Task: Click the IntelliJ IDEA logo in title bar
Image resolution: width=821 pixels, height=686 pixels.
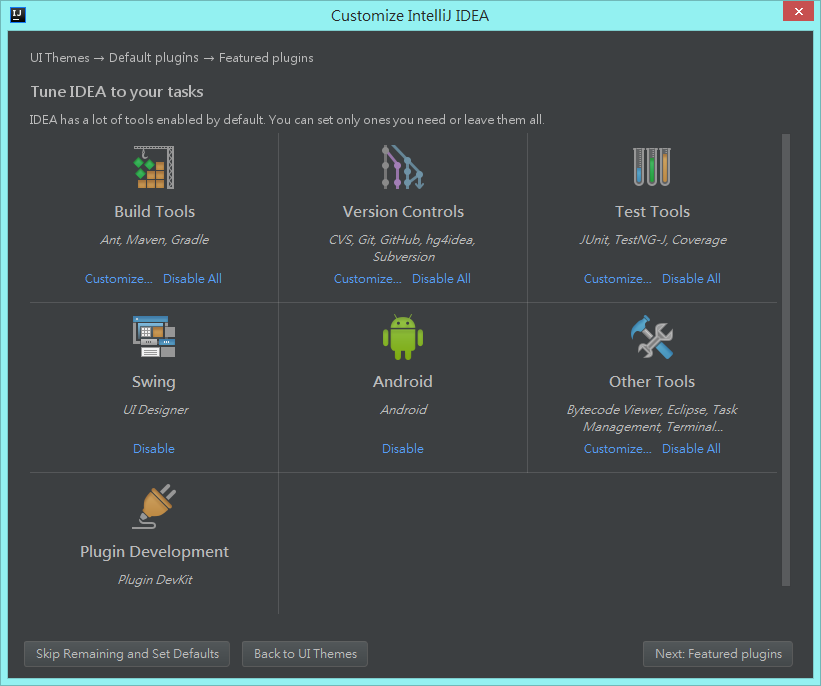Action: pyautogui.click(x=18, y=15)
